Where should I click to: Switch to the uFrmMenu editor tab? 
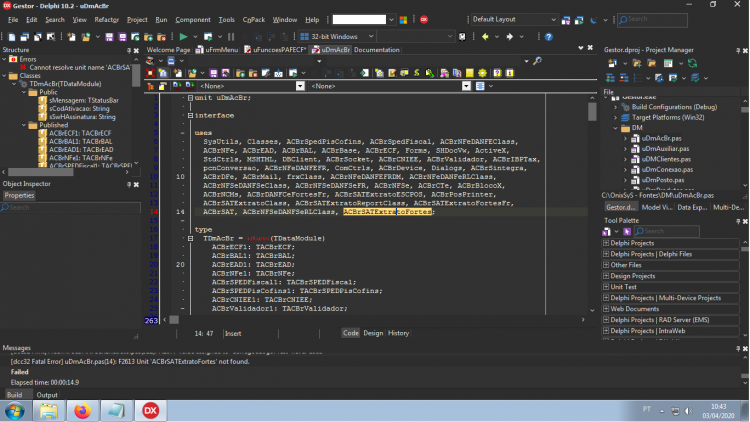217,50
